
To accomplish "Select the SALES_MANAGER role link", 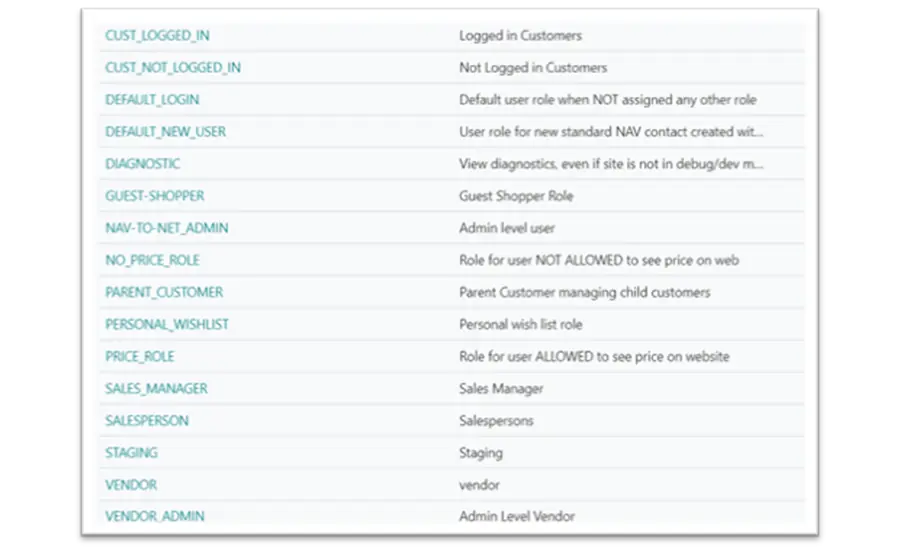I will pos(156,389).
